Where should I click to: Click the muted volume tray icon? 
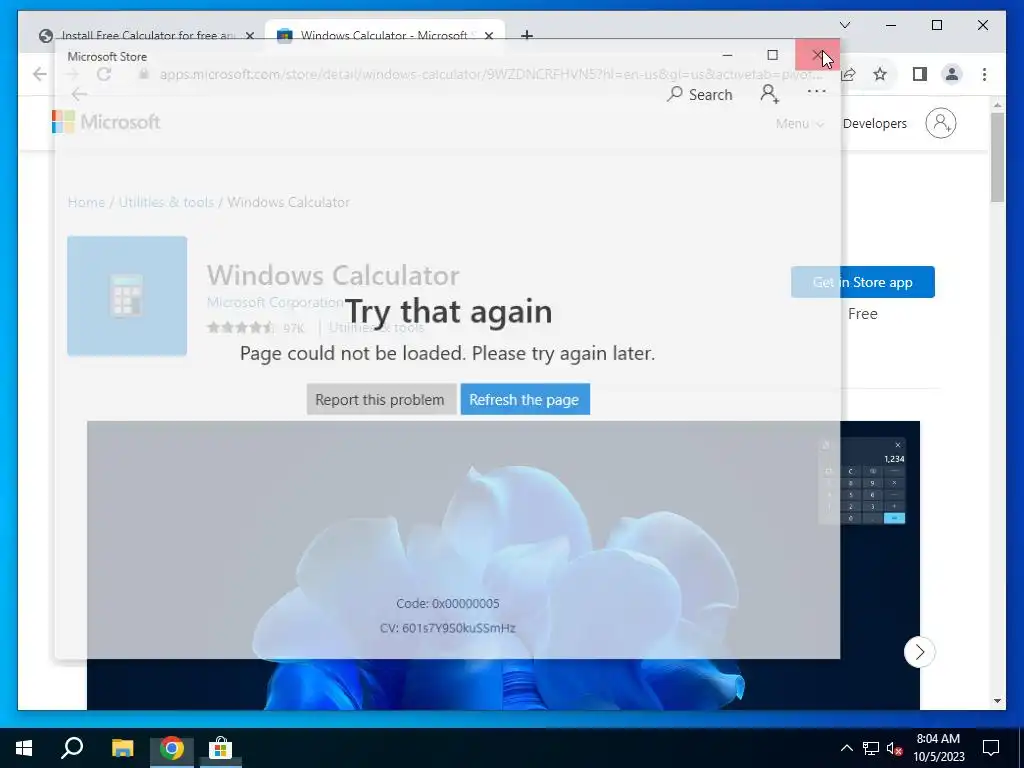click(x=894, y=748)
